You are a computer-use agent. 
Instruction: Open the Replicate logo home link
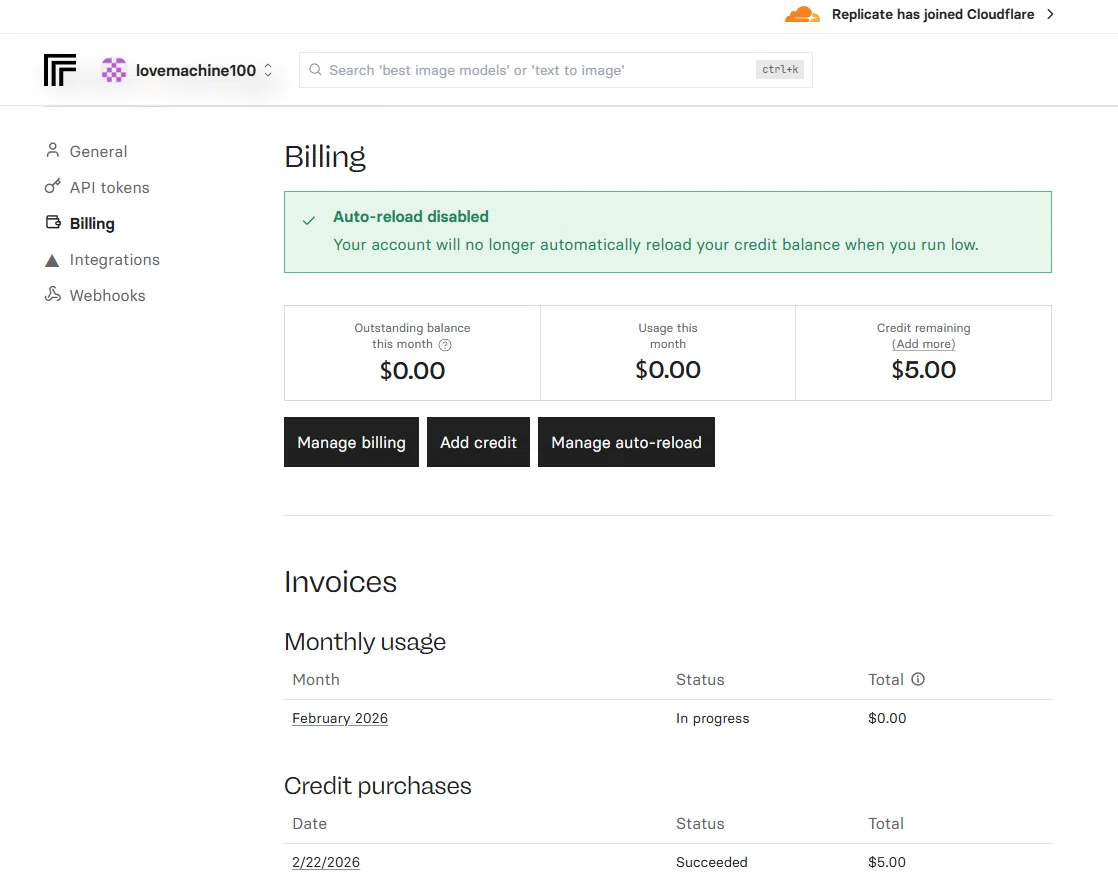(x=60, y=70)
